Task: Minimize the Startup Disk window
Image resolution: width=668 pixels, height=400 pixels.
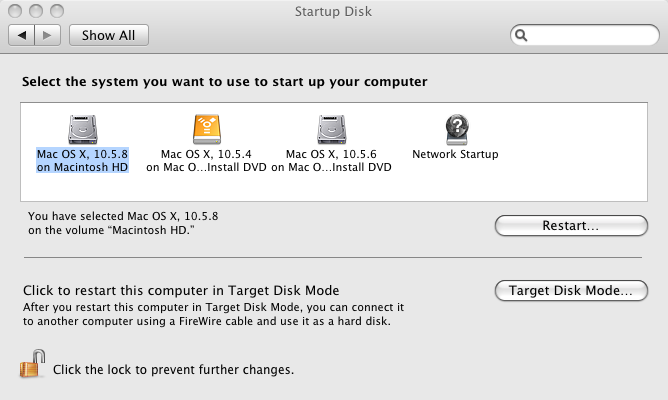Action: [x=36, y=11]
